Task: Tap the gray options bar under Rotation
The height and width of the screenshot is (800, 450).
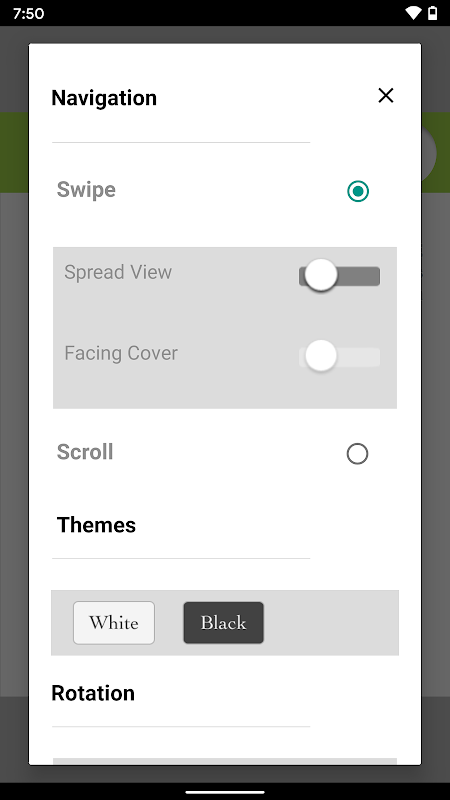Action: point(225,761)
